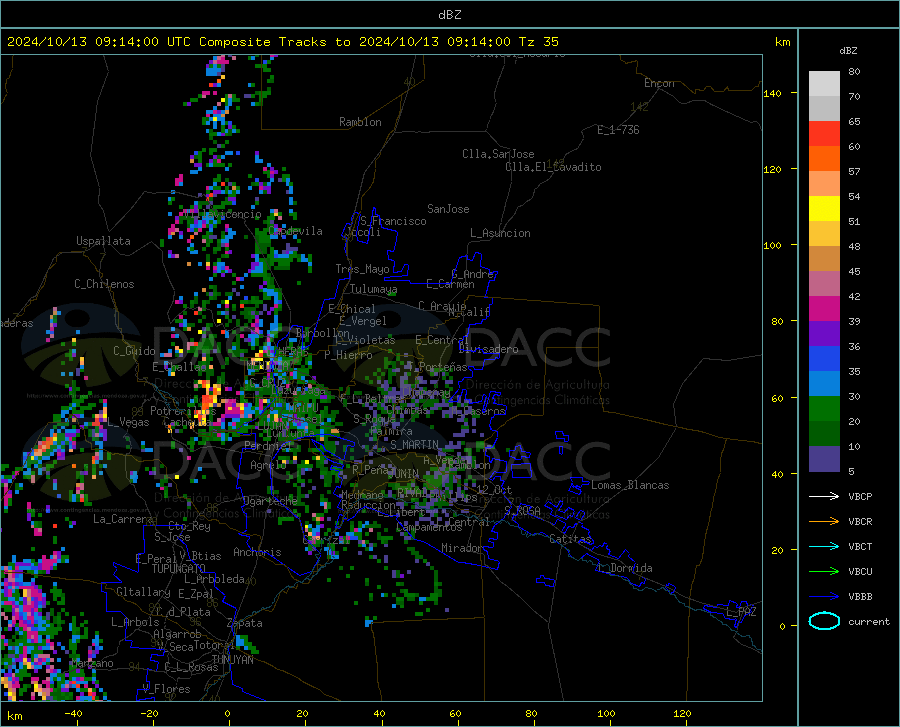Click the E_Carmen map label
The height and width of the screenshot is (727, 900).
click(450, 283)
